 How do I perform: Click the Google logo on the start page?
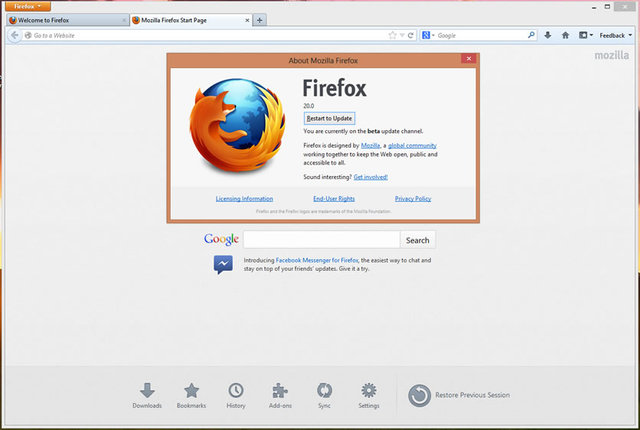221,239
